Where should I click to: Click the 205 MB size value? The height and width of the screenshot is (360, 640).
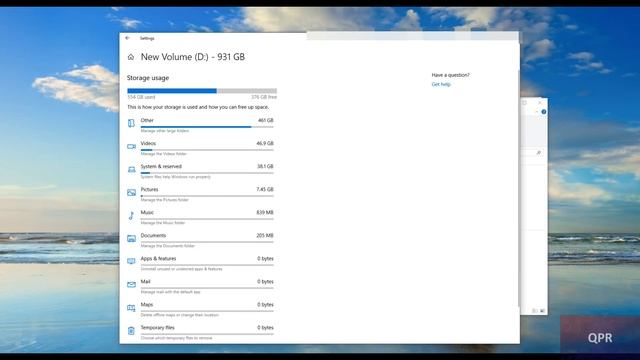click(x=265, y=236)
